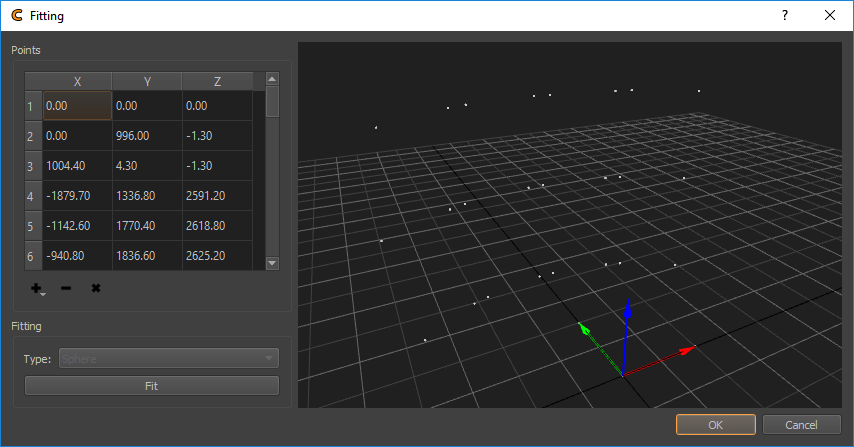This screenshot has width=854, height=447.
Task: Select the cell with value 996.00
Action: click(x=146, y=136)
